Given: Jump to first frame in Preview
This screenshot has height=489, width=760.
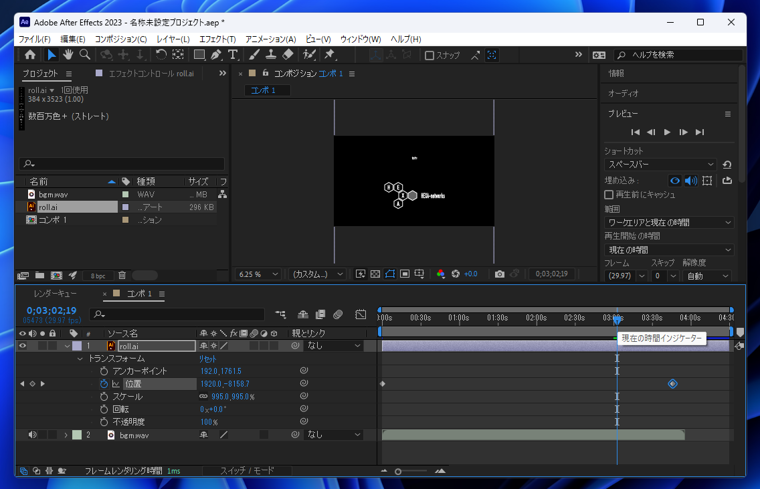Looking at the screenshot, I should [635, 132].
